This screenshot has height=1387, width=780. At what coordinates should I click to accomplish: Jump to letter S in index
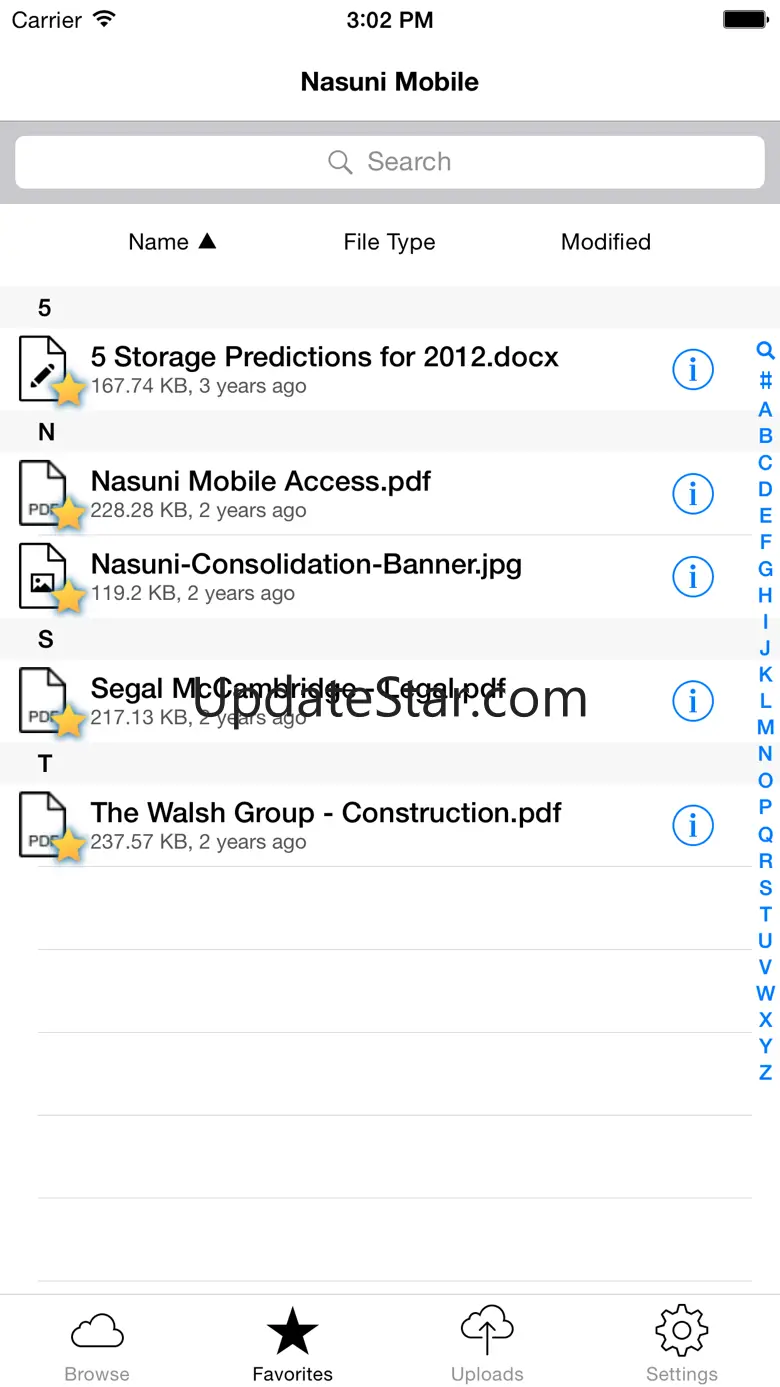765,887
